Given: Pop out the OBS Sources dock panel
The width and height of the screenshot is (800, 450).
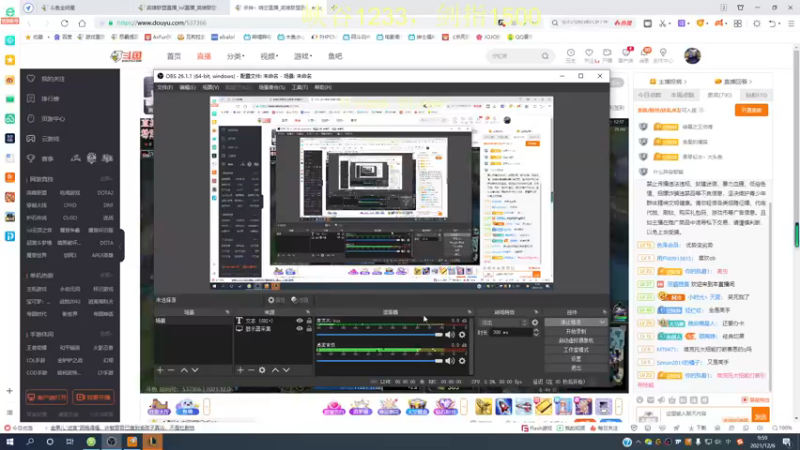Looking at the screenshot, I should tap(308, 312).
